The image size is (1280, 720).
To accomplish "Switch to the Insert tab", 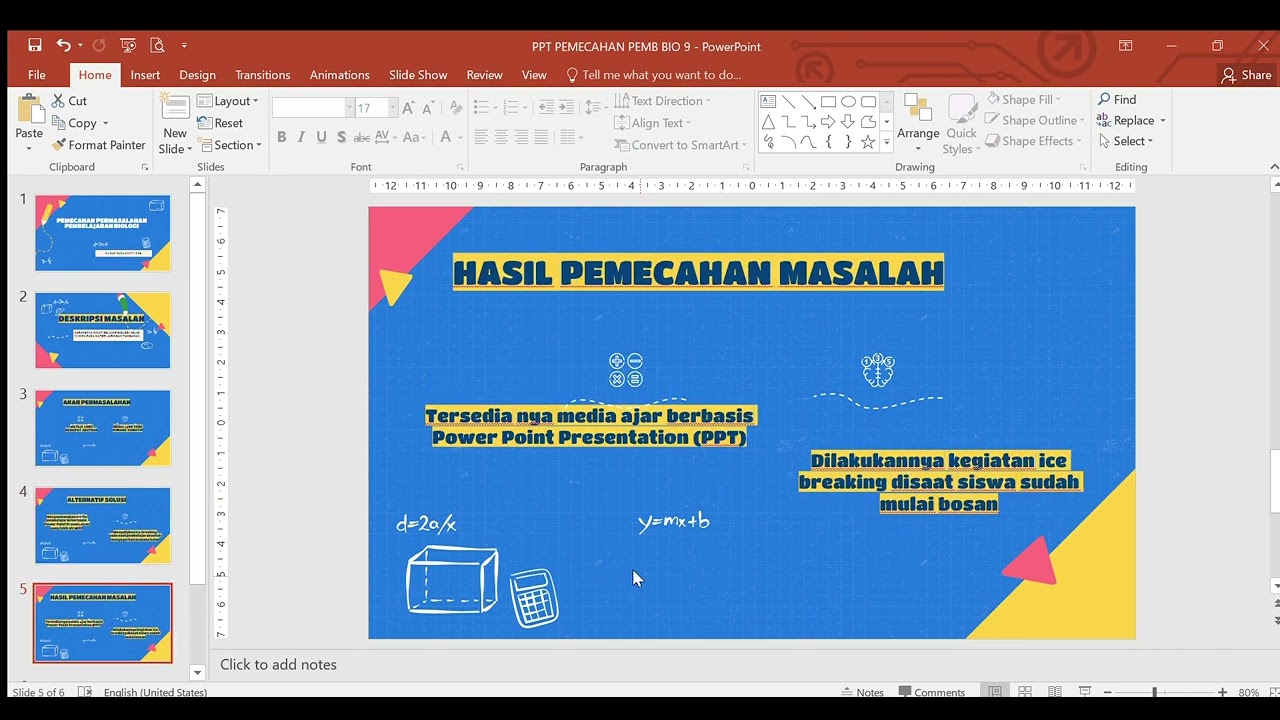I will [145, 75].
